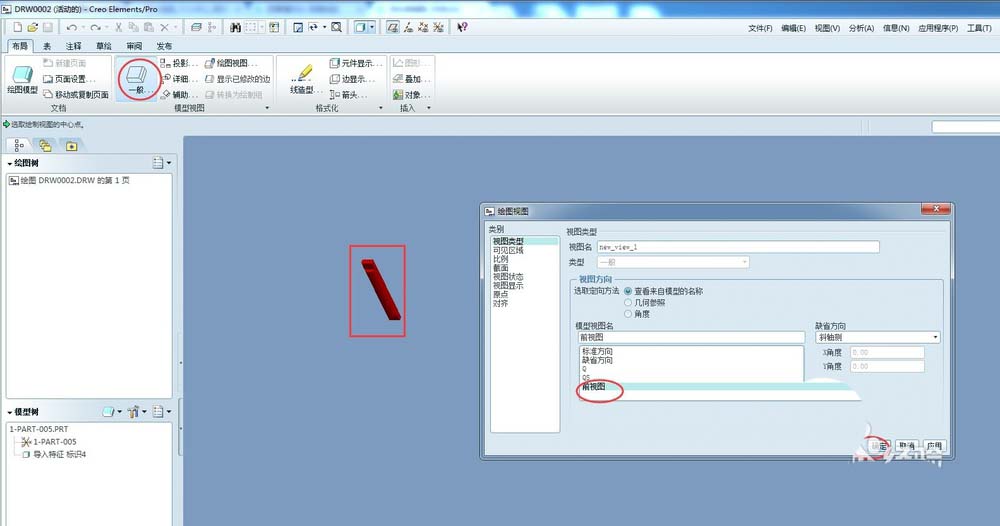Image resolution: width=1000 pixels, height=526 pixels.
Task: Click the Zoom magnifier icon
Action: click(336, 27)
